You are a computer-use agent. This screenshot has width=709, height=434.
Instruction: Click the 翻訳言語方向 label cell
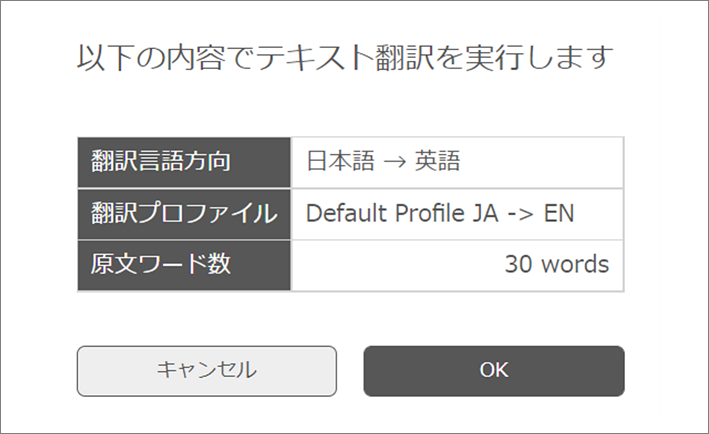[x=184, y=161]
